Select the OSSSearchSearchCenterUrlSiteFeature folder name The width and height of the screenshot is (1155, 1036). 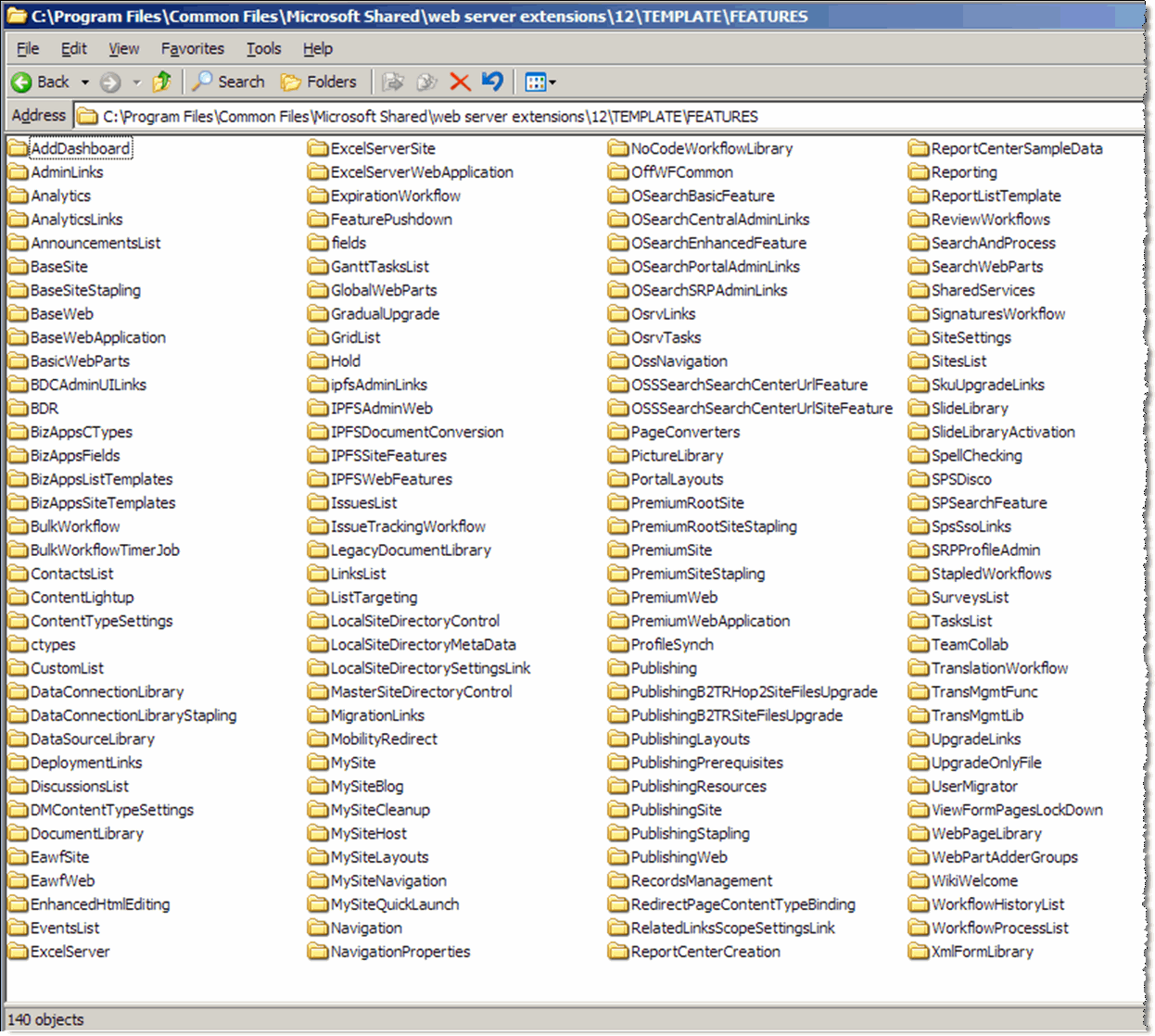[762, 409]
